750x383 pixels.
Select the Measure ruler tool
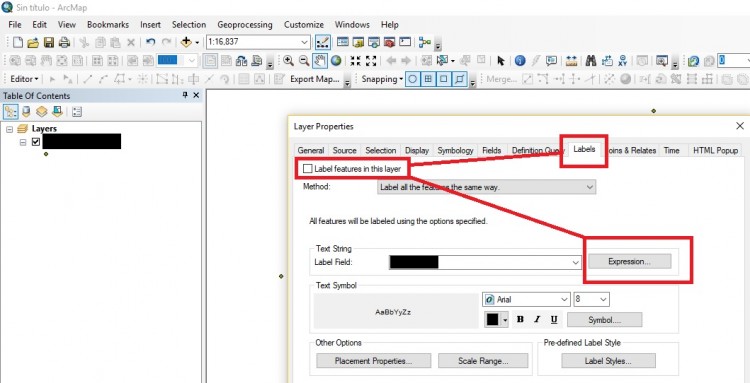[x=571, y=61]
